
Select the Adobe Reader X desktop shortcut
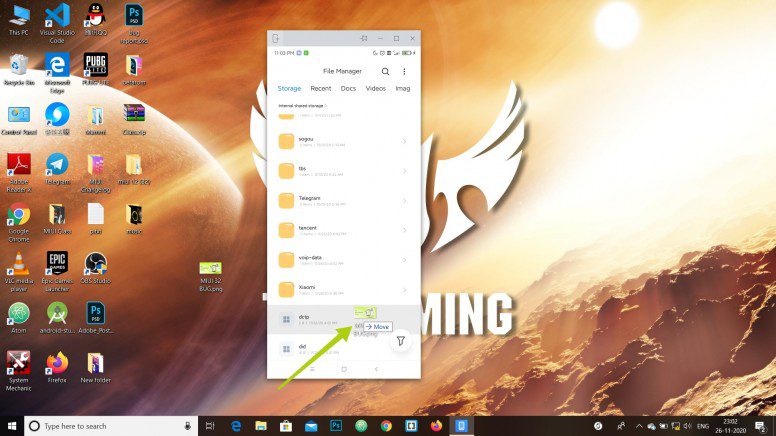click(x=19, y=172)
